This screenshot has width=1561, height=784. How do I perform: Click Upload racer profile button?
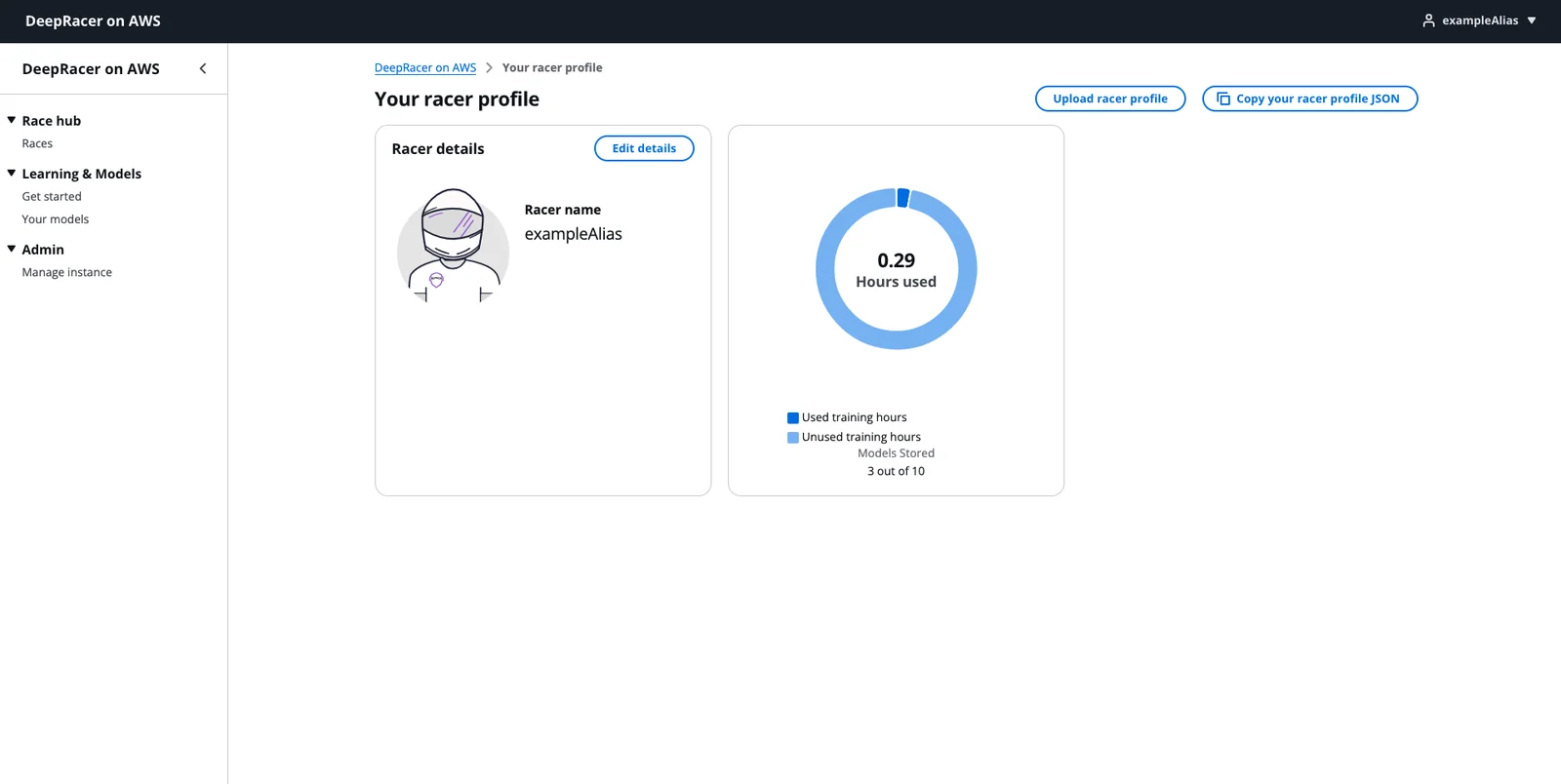[x=1110, y=98]
